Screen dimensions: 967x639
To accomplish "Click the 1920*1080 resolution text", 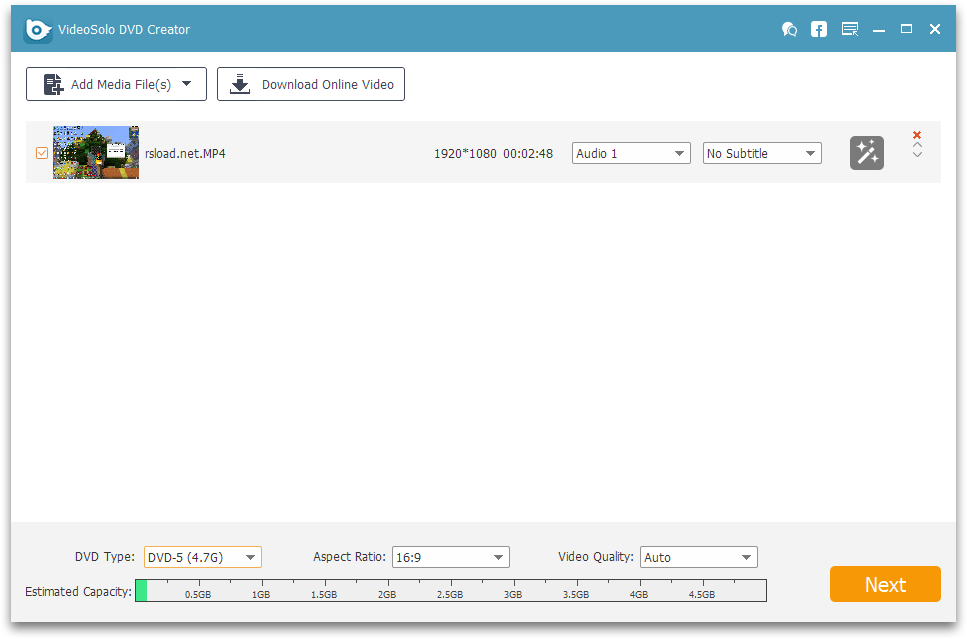I will 465,154.
